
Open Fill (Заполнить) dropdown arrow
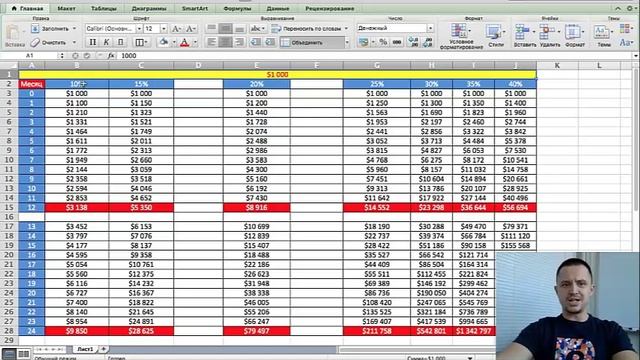[x=74, y=29]
